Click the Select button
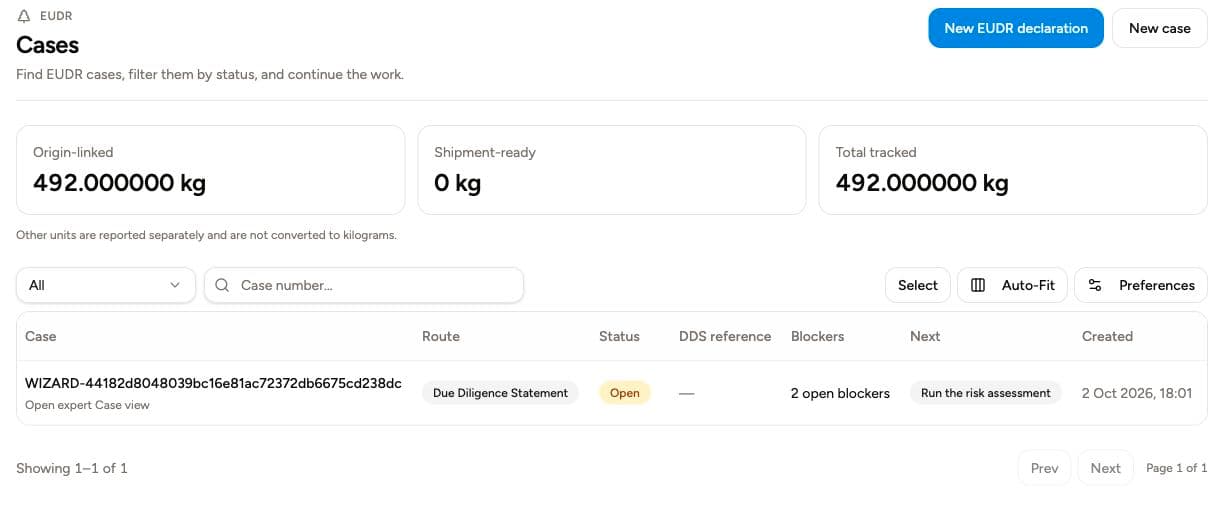This screenshot has width=1224, height=508. coord(918,285)
